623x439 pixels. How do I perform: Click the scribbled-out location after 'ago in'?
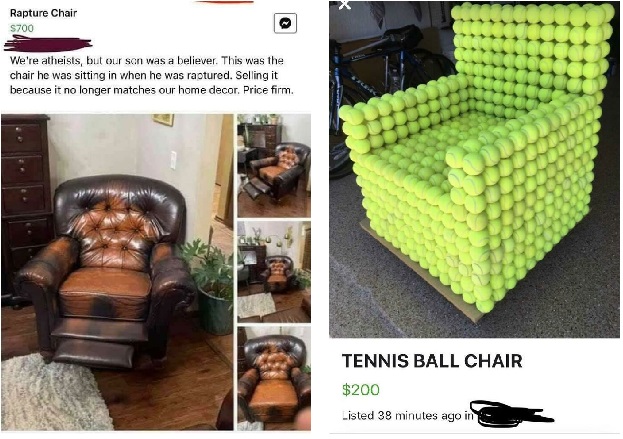[512, 414]
